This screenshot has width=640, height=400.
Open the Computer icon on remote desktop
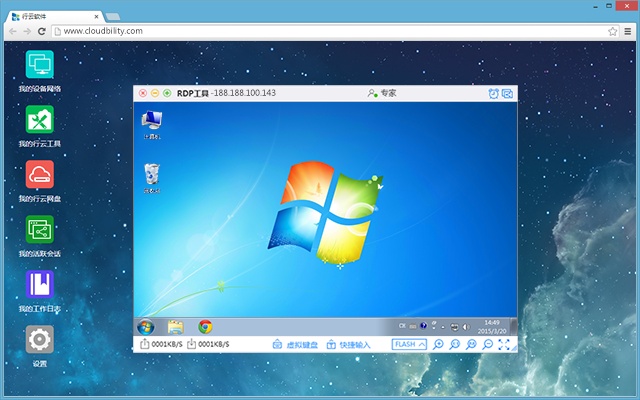pos(151,124)
